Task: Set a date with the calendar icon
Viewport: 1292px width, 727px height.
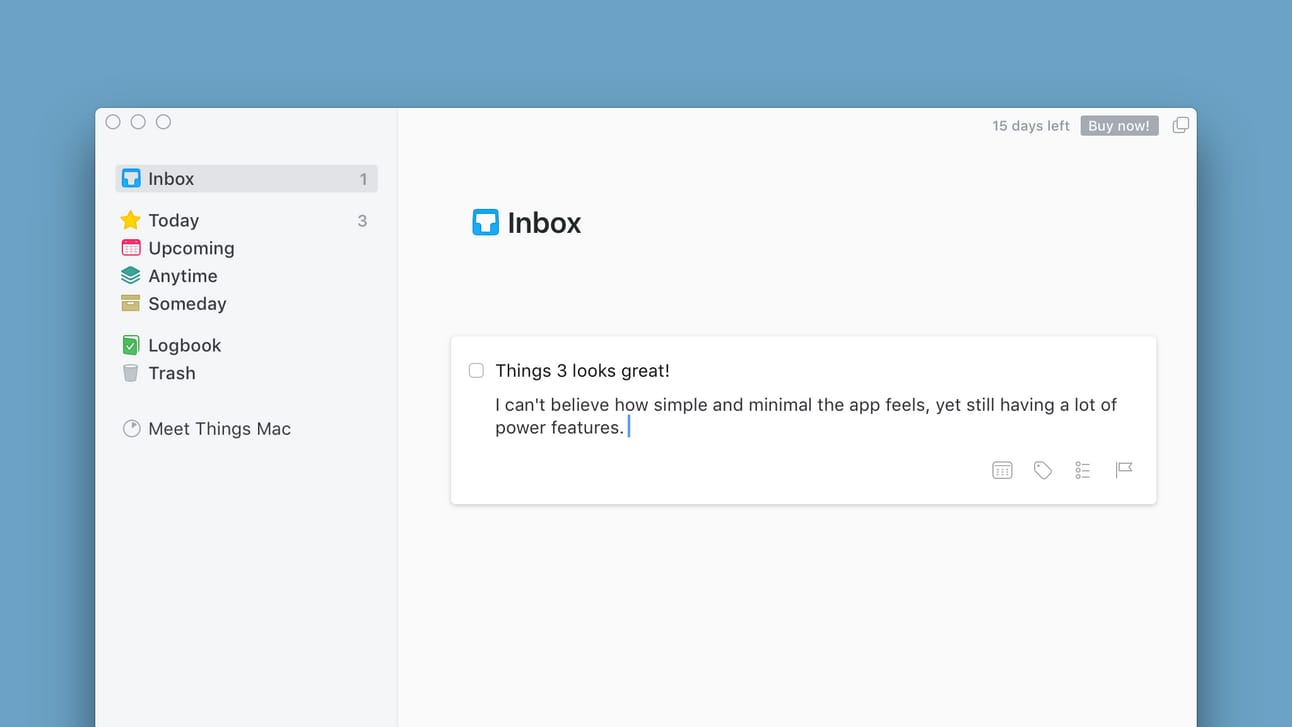Action: tap(1002, 470)
